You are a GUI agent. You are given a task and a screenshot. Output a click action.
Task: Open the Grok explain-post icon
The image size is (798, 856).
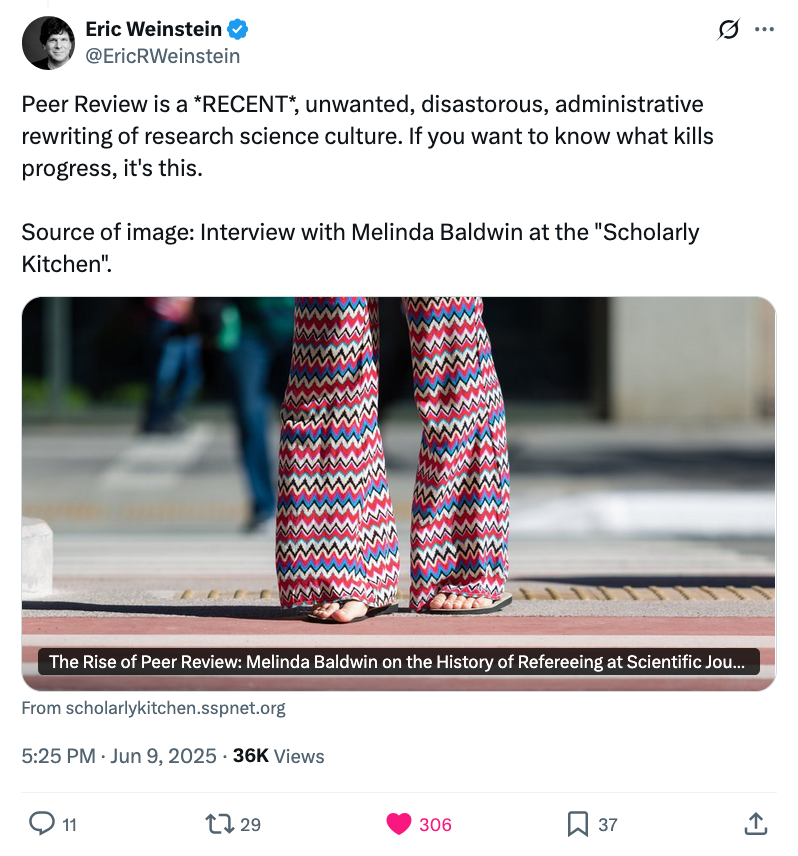tap(728, 30)
